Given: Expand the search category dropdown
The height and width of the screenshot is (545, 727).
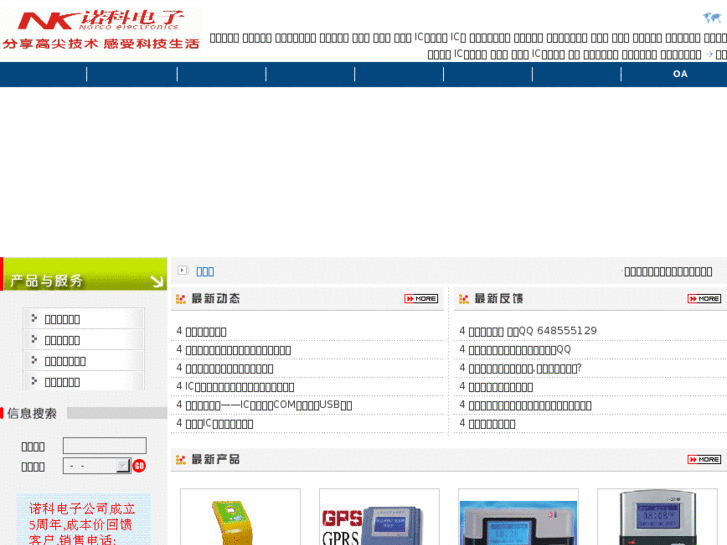Looking at the screenshot, I should click(x=97, y=466).
